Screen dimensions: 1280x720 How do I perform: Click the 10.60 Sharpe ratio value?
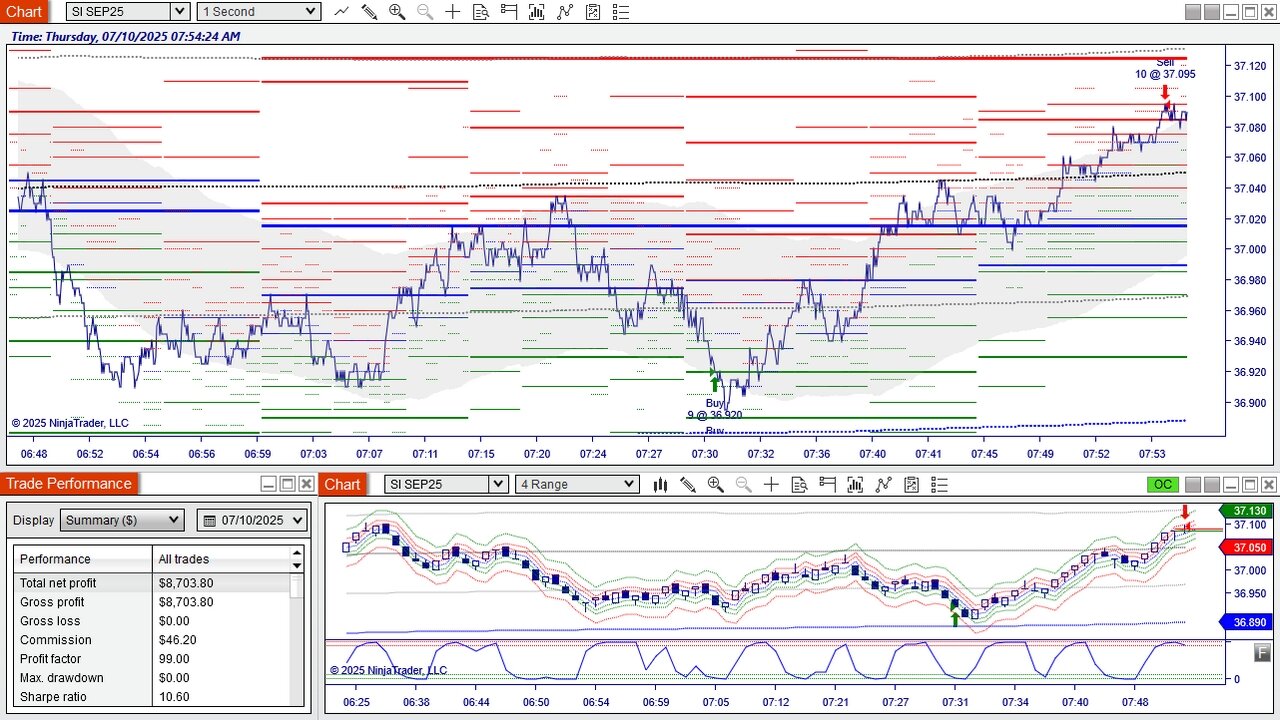tap(174, 697)
